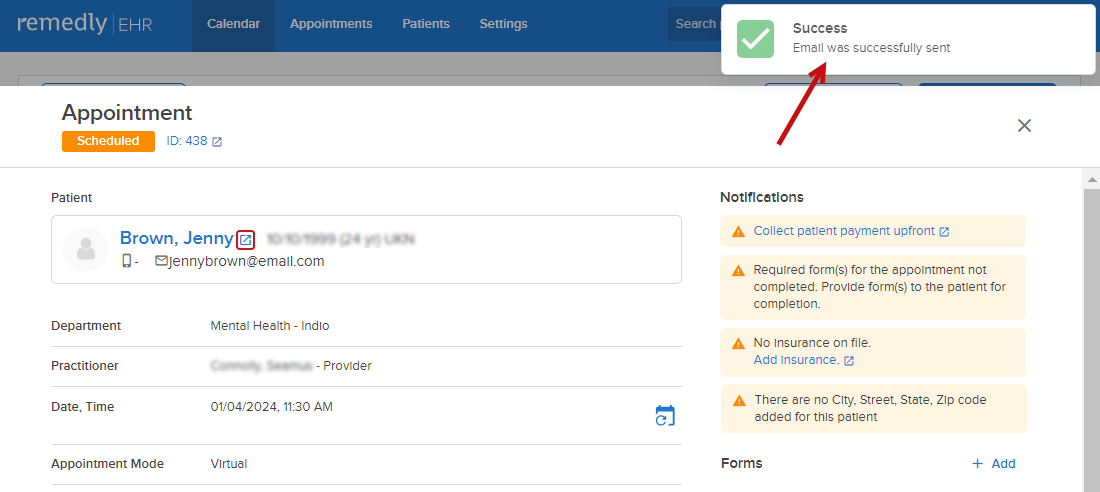The height and width of the screenshot is (492, 1100).
Task: Follow the Collect patient payment upfront link
Action: [x=845, y=231]
